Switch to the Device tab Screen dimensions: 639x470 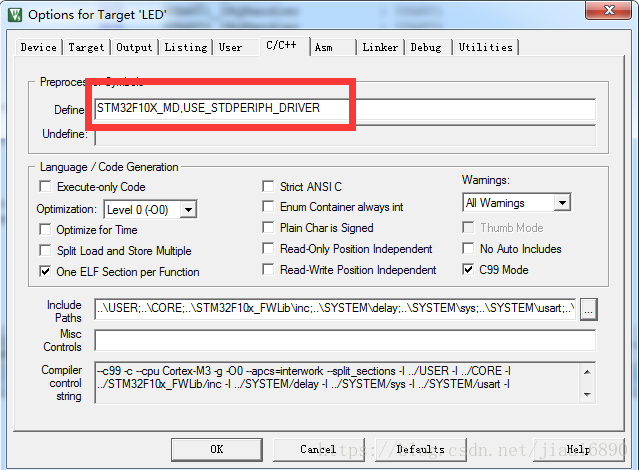[x=39, y=47]
